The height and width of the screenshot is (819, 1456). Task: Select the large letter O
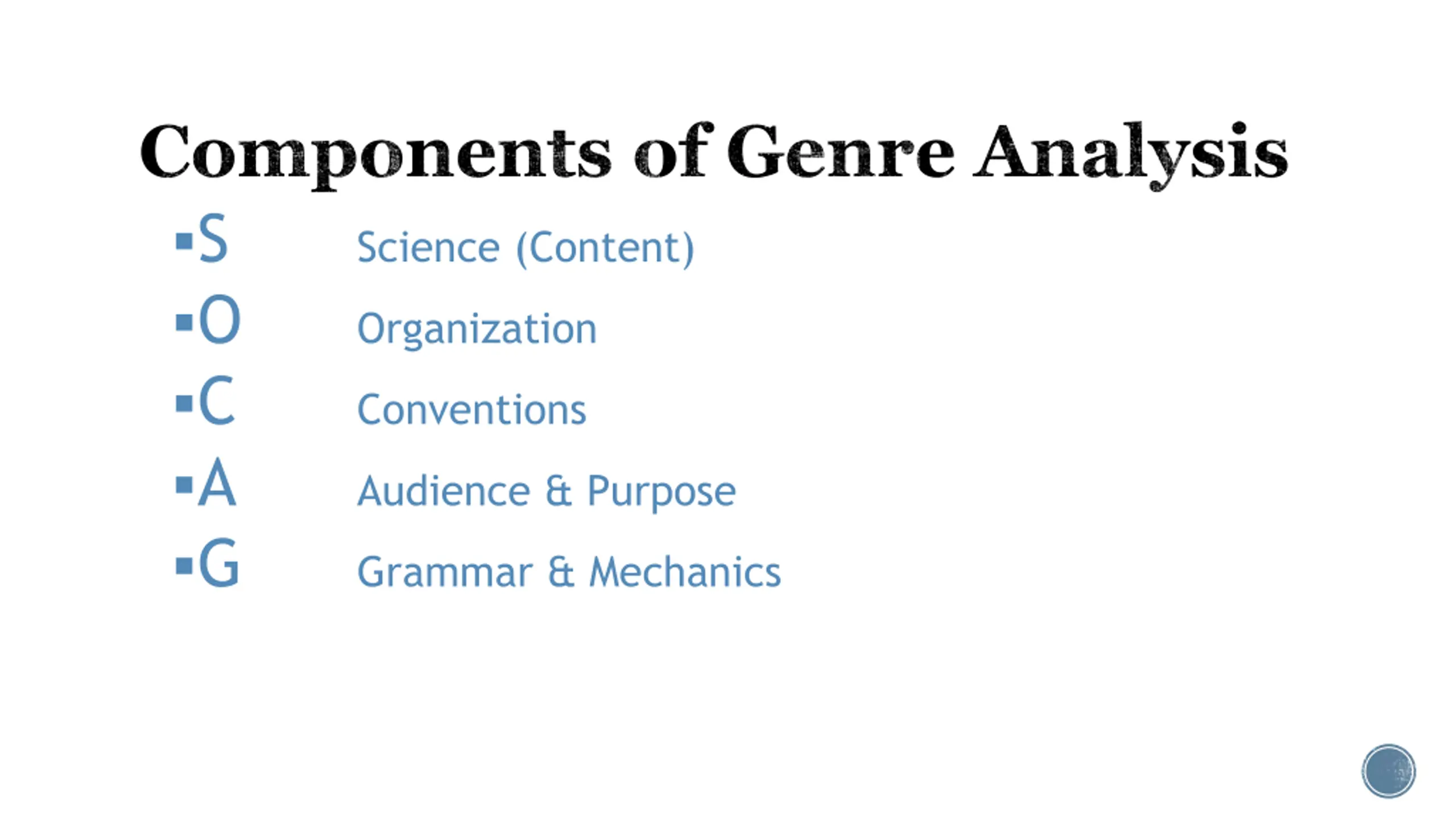pyautogui.click(x=220, y=320)
